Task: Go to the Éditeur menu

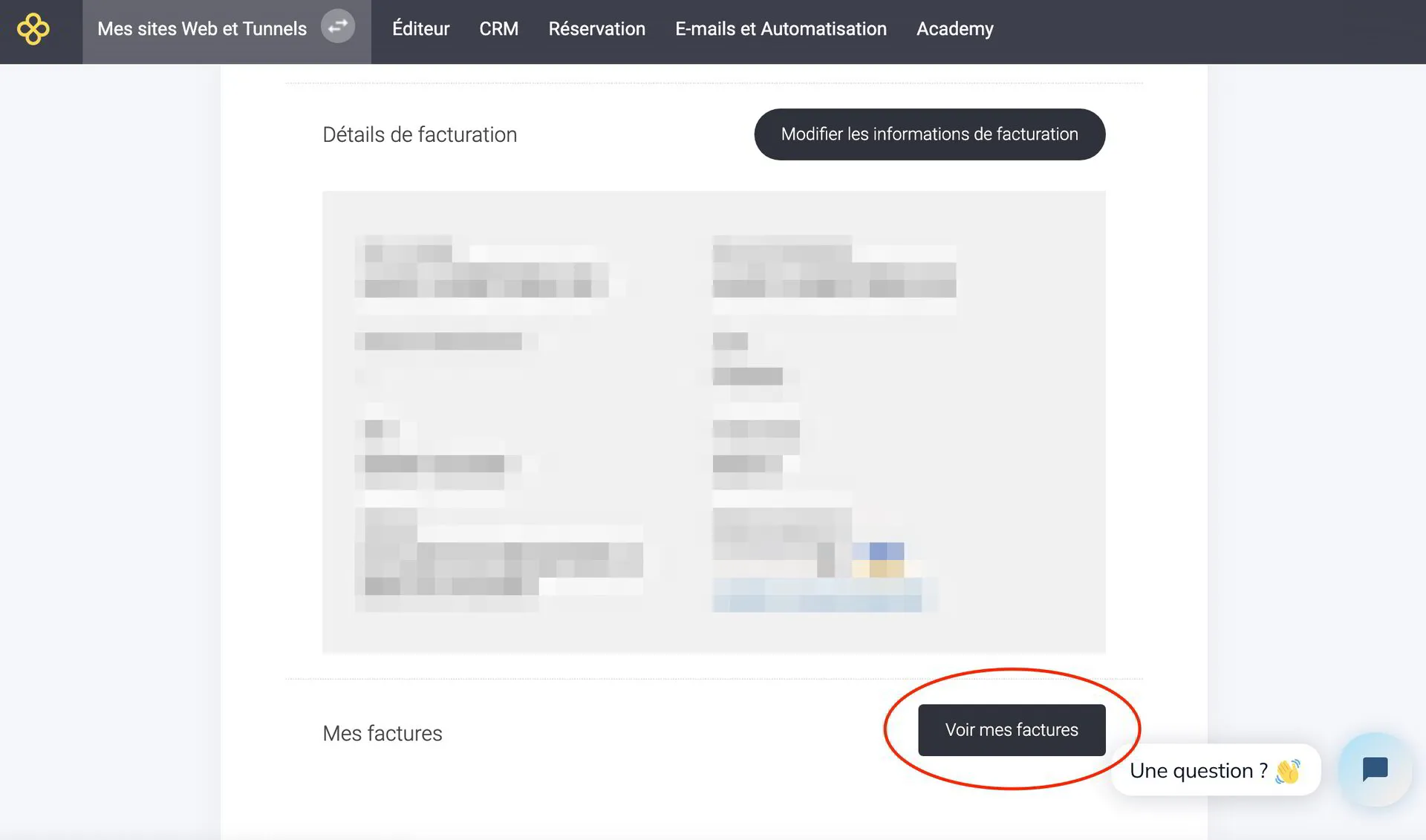Action: pos(420,29)
